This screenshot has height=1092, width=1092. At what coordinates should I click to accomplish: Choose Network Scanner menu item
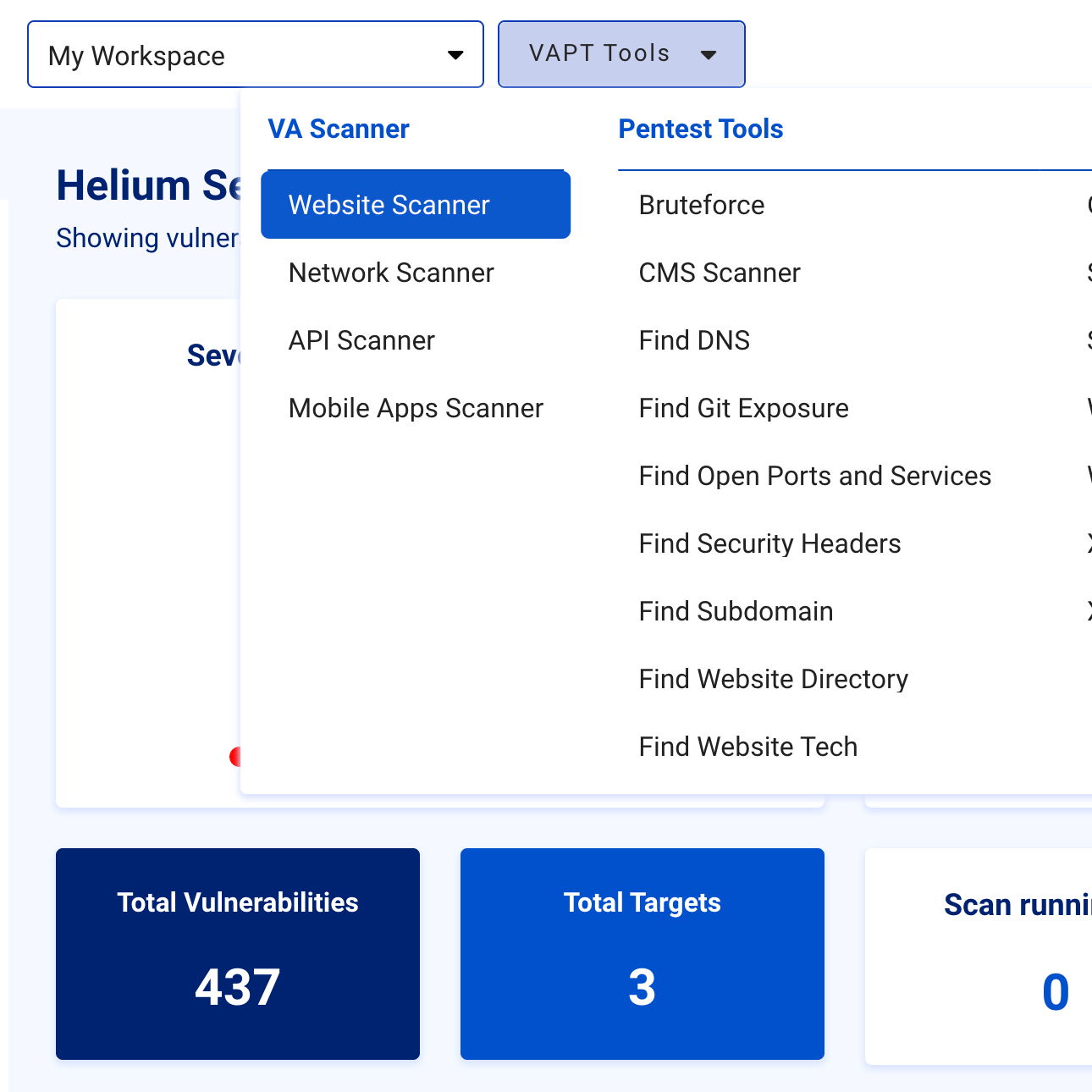[391, 273]
